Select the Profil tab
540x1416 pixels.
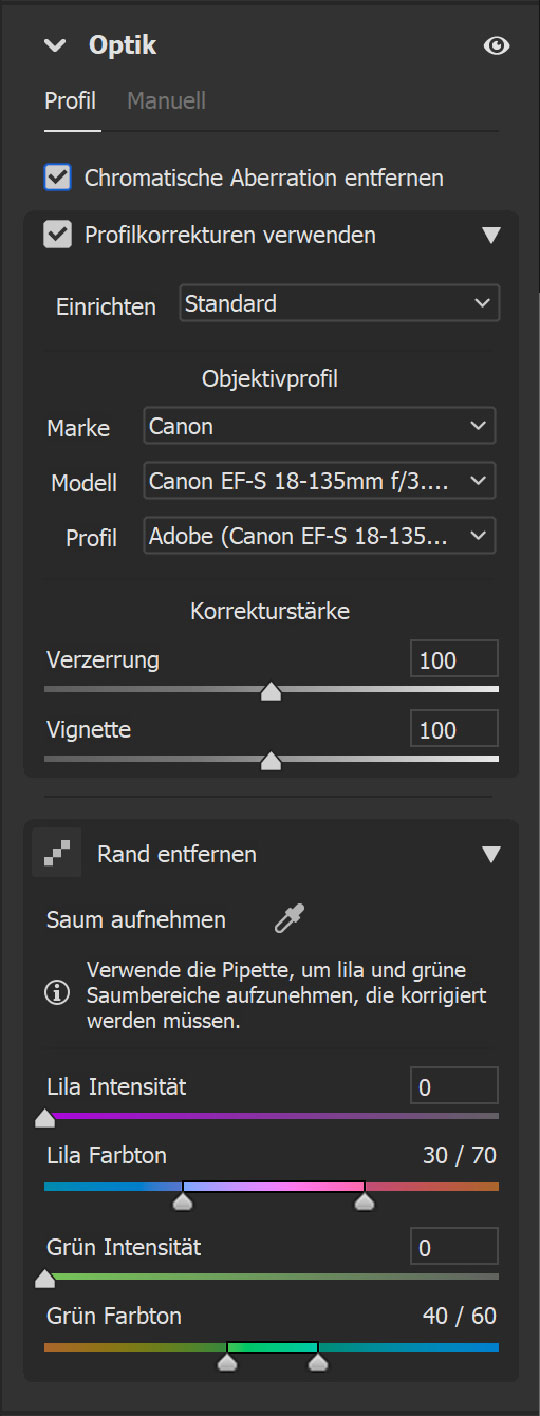coord(70,101)
